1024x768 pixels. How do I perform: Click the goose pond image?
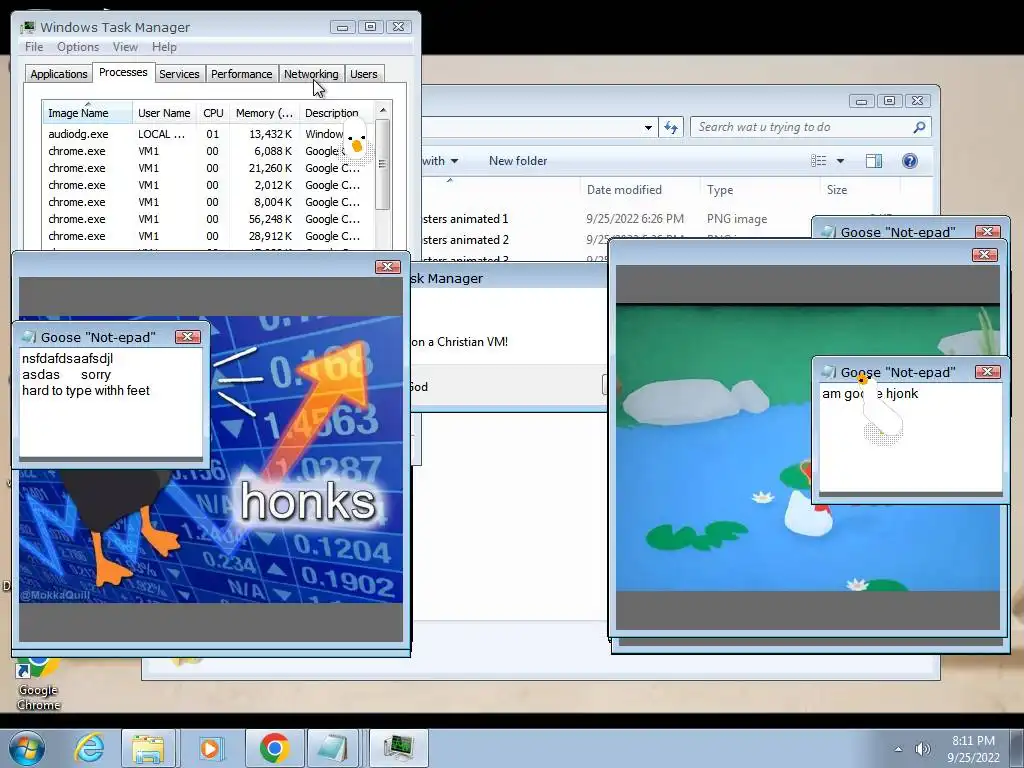[x=808, y=447]
